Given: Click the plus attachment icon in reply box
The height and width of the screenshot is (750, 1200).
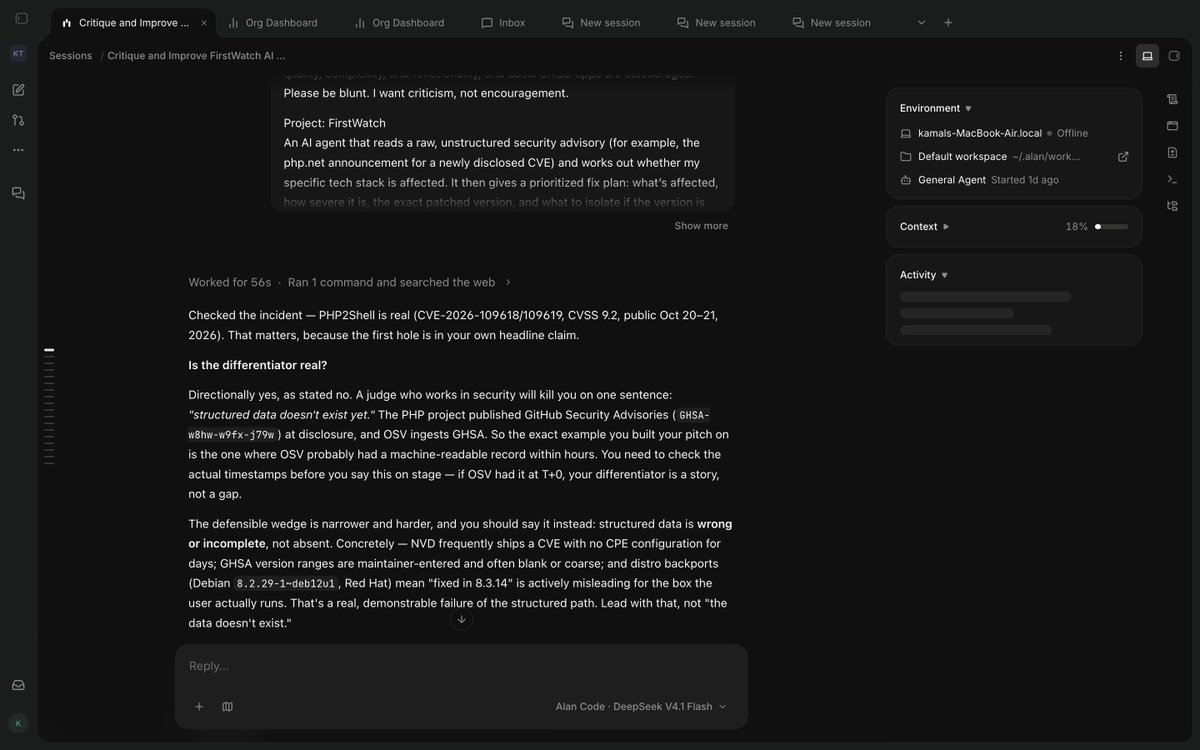Looking at the screenshot, I should (199, 706).
